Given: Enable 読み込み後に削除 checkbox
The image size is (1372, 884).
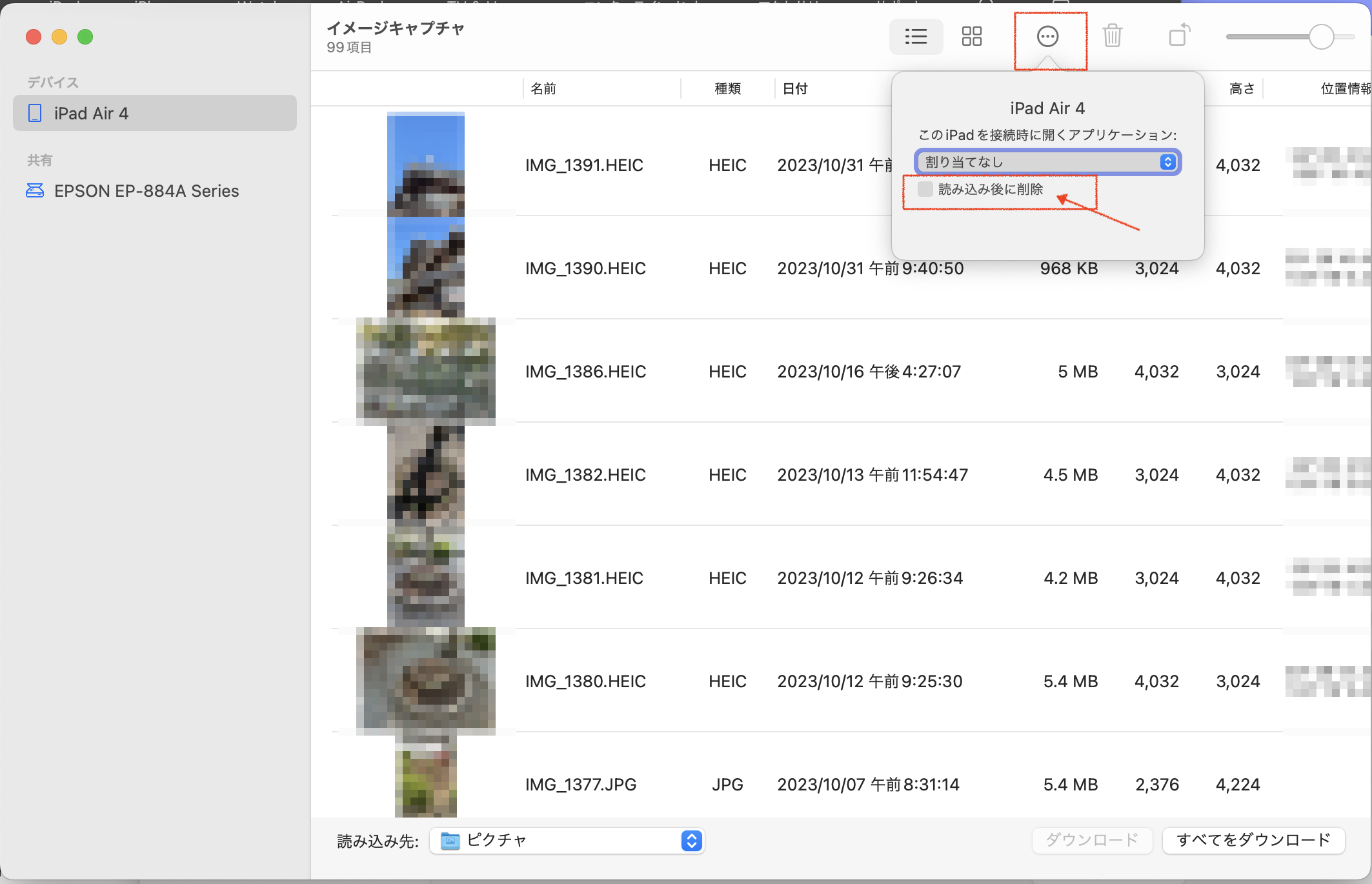Looking at the screenshot, I should (925, 189).
